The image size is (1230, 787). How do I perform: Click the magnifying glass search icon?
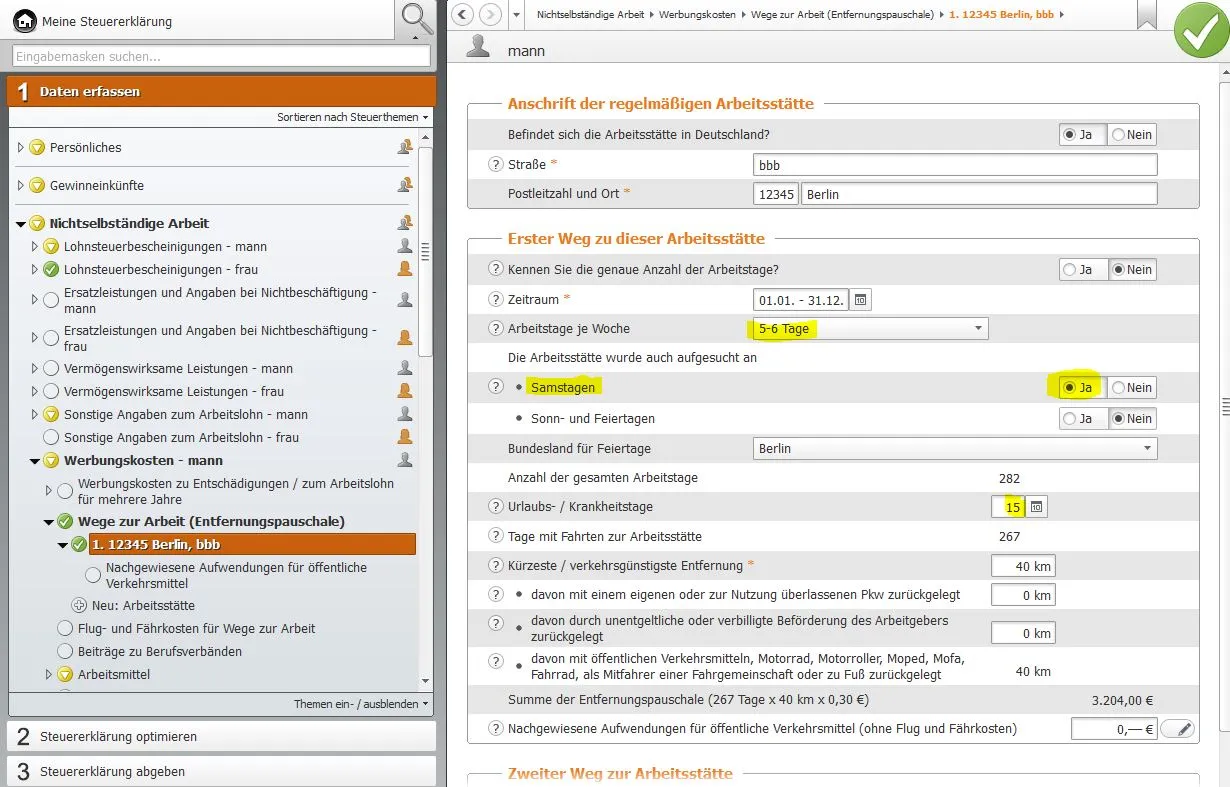[x=416, y=19]
